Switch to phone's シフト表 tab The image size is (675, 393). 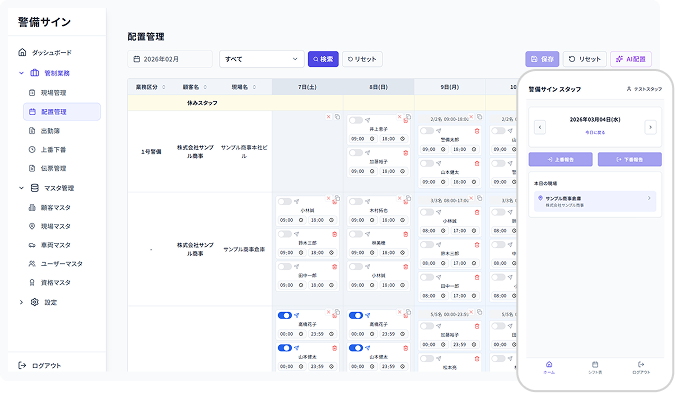[595, 368]
